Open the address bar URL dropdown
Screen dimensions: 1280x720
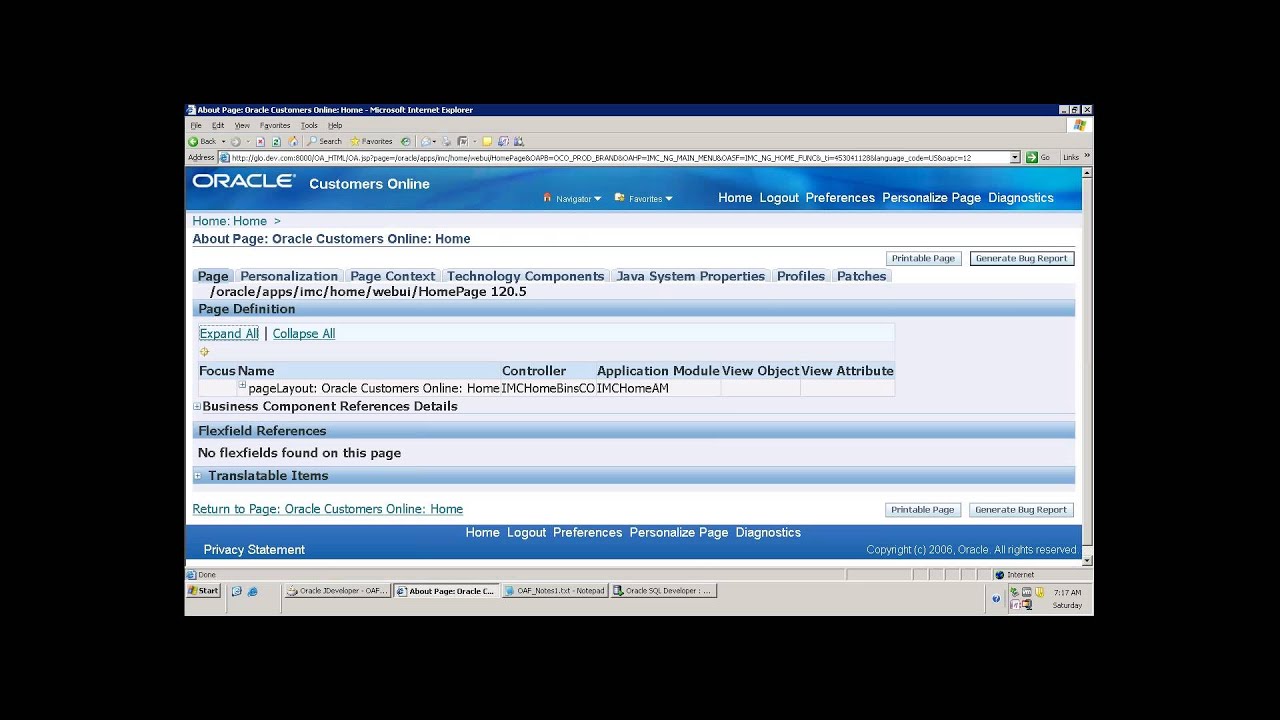[x=1015, y=157]
